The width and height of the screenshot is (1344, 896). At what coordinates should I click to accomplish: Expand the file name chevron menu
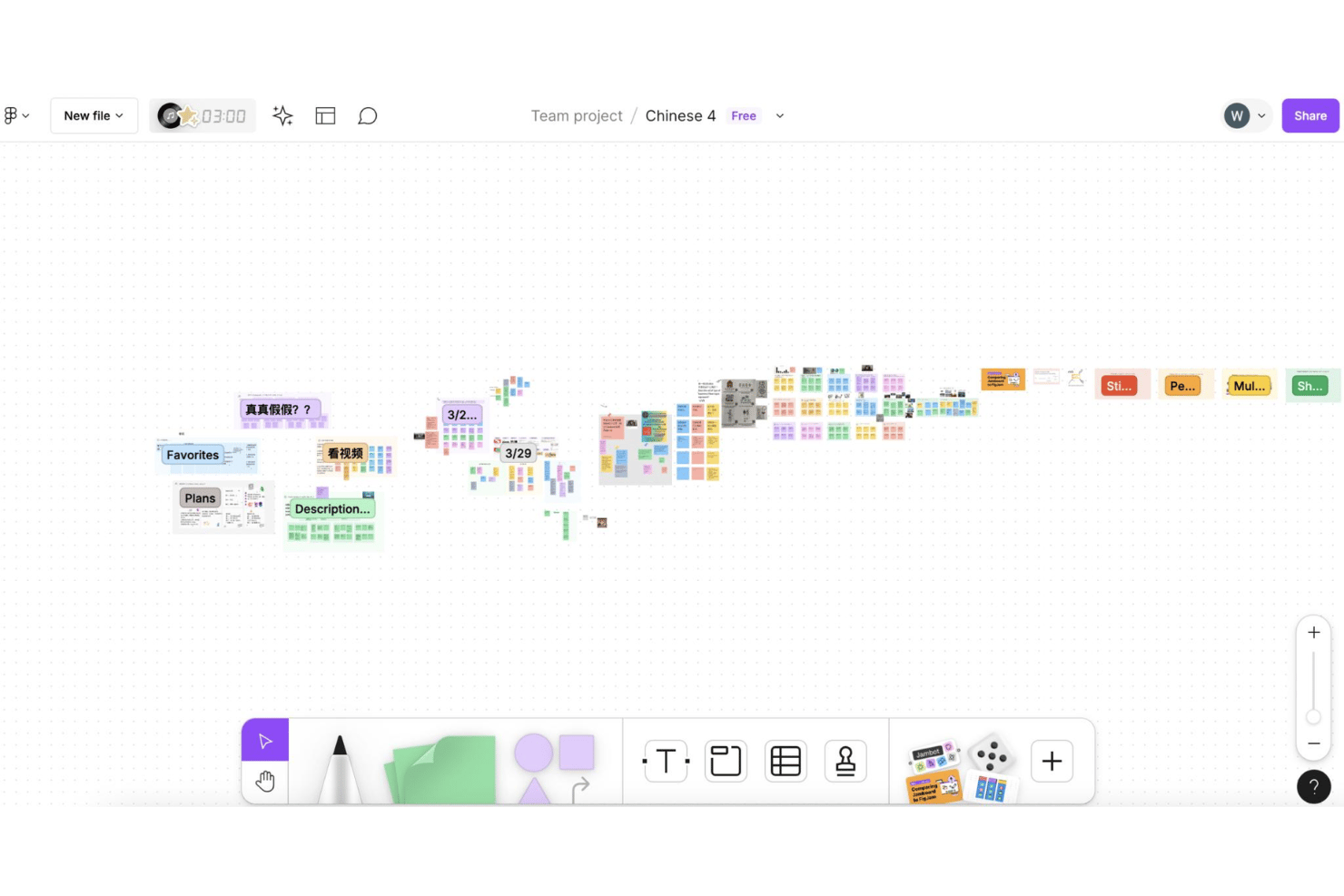coord(779,115)
